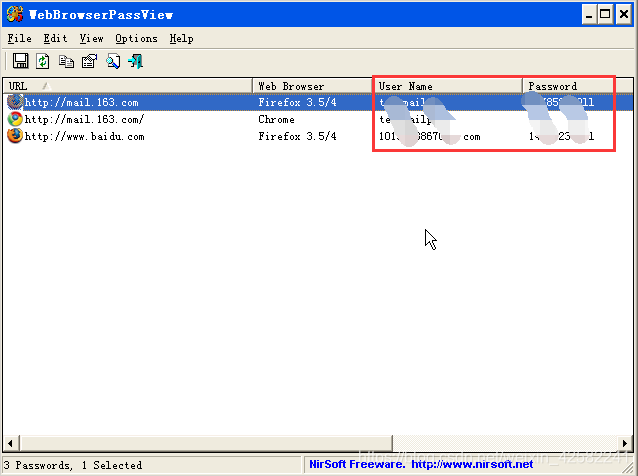Sort by the Web Browser column header

pos(312,86)
